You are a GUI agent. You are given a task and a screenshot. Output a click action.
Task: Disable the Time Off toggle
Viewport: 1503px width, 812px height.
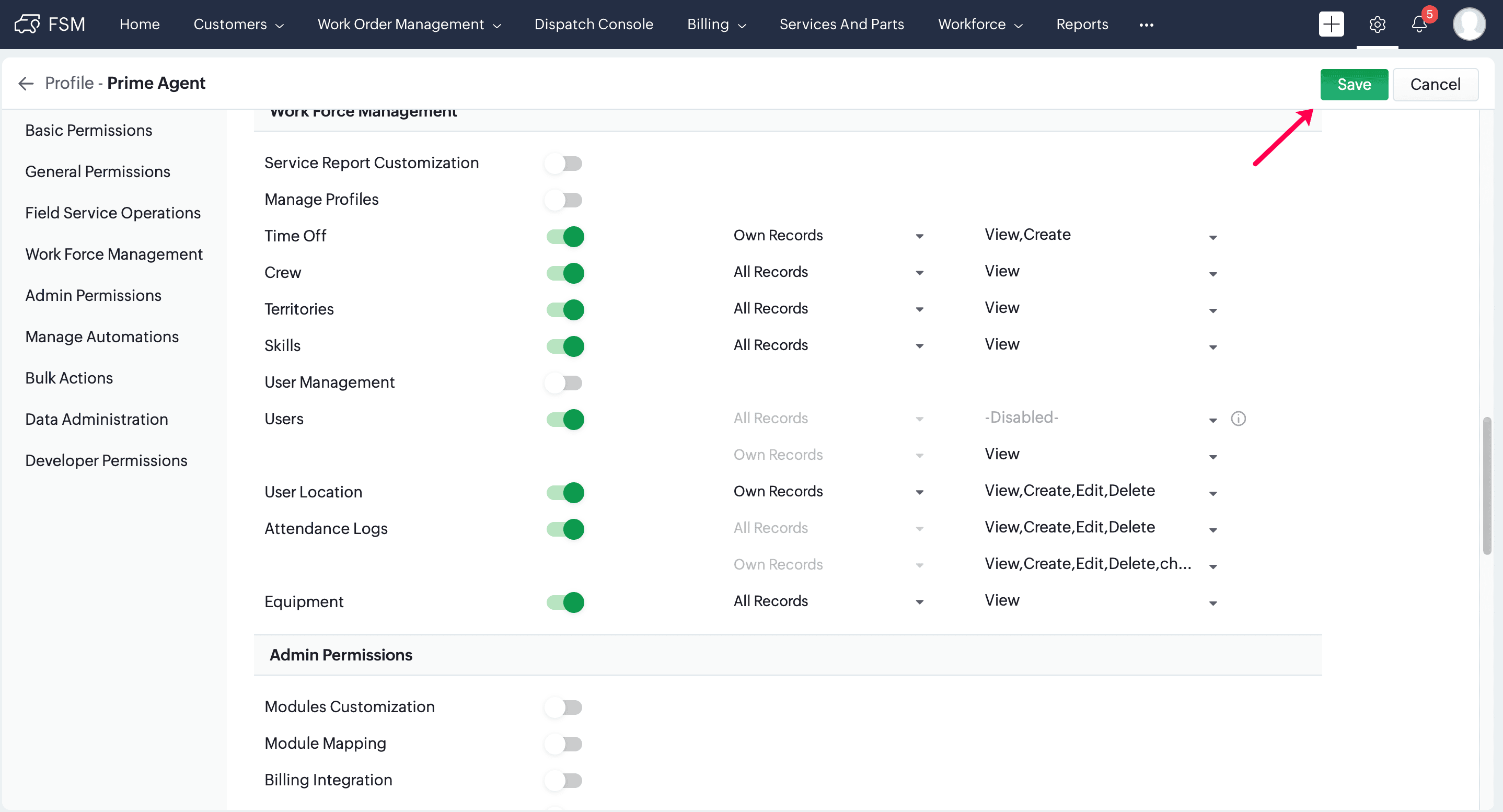coord(565,236)
